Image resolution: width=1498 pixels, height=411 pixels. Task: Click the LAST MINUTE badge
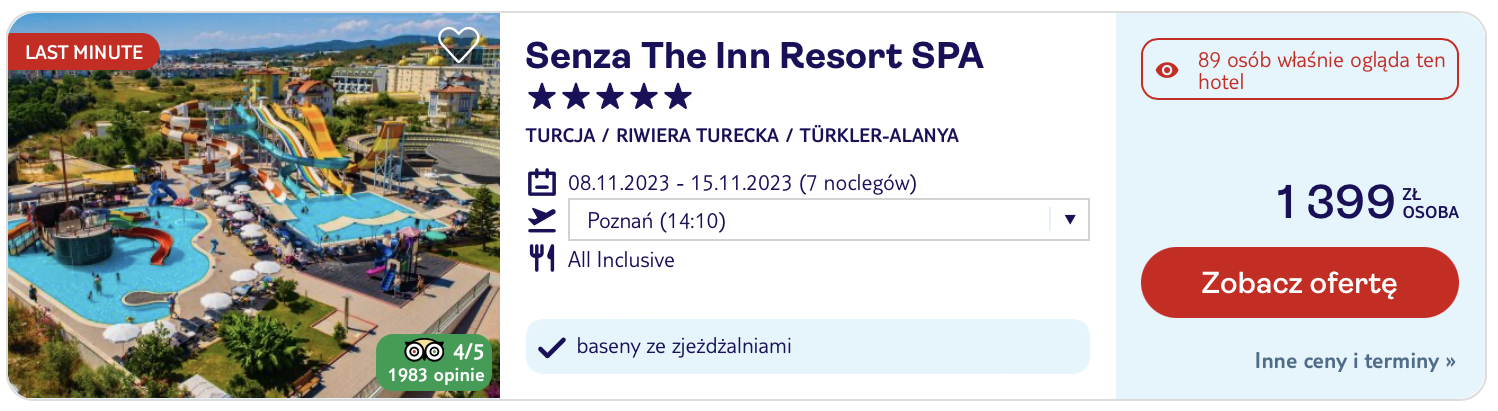tap(83, 52)
